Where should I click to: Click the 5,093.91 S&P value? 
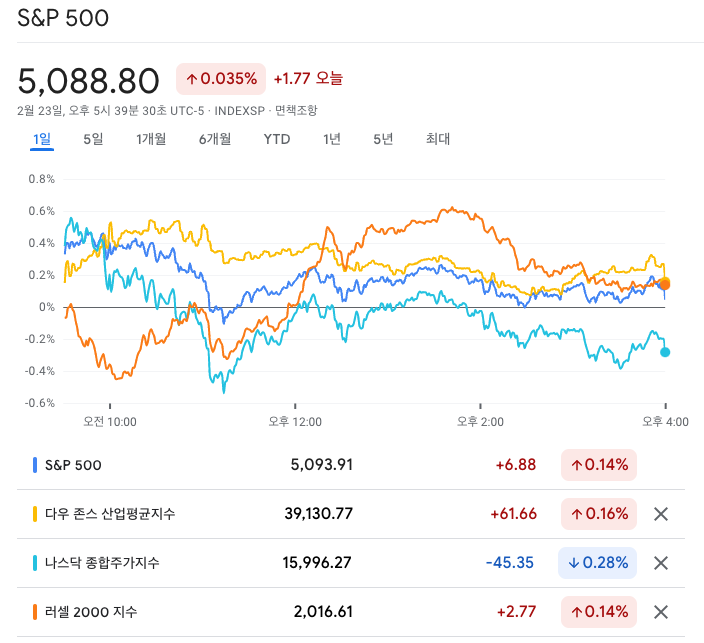322,465
